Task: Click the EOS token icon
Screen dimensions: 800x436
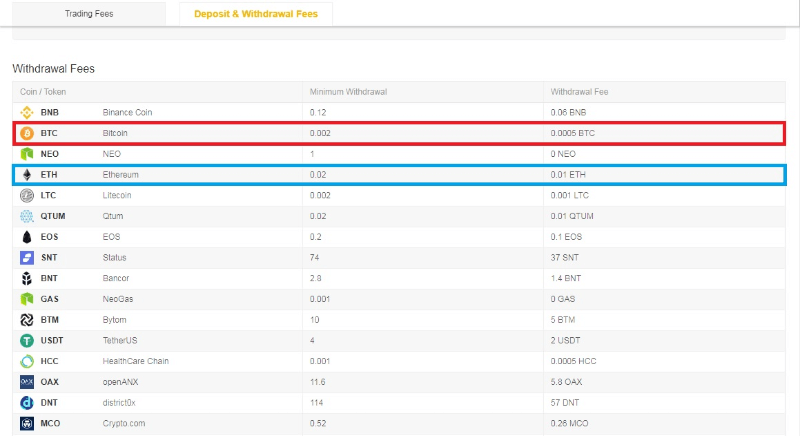Action: pos(27,237)
